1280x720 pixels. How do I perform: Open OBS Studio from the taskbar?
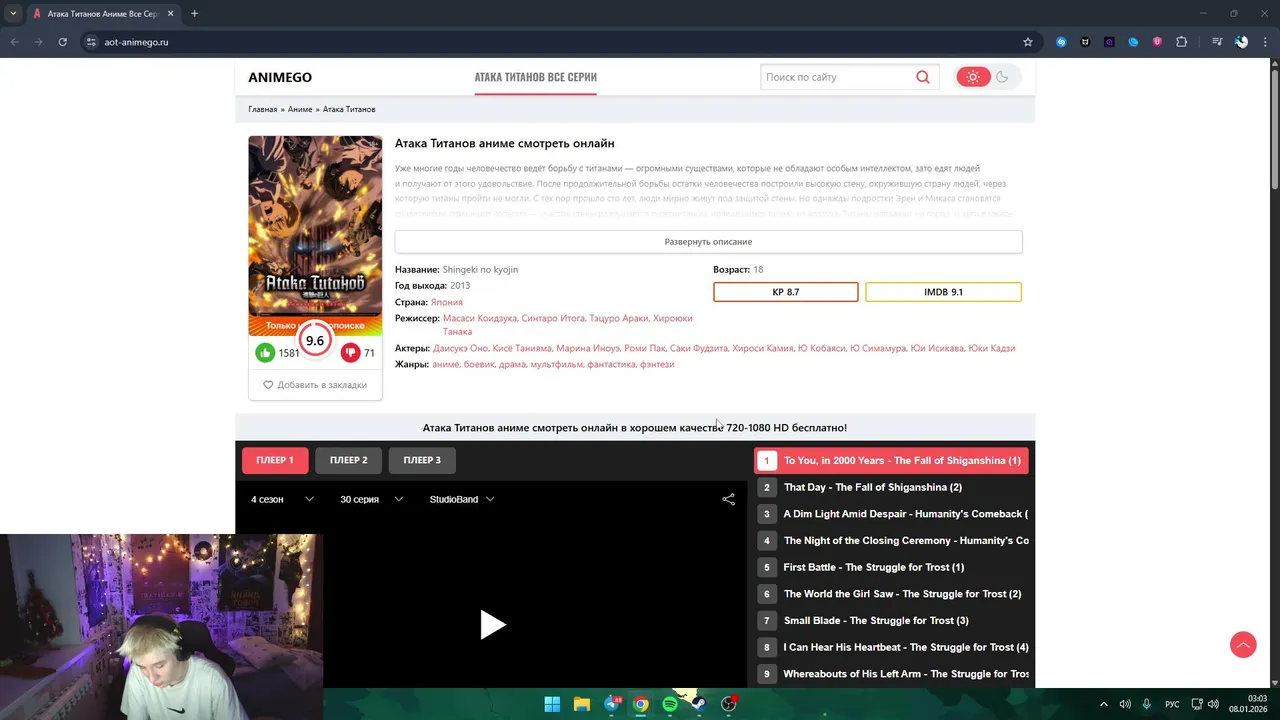coord(729,704)
